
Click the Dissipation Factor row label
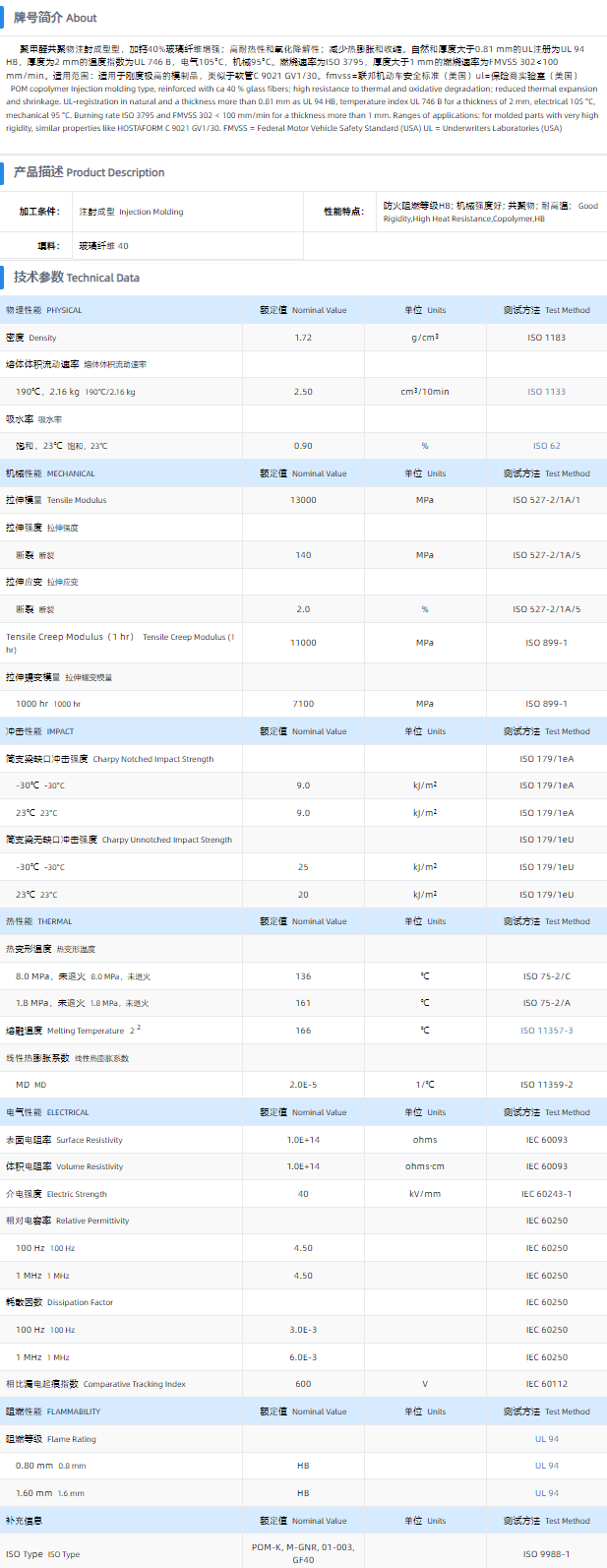tap(59, 1302)
